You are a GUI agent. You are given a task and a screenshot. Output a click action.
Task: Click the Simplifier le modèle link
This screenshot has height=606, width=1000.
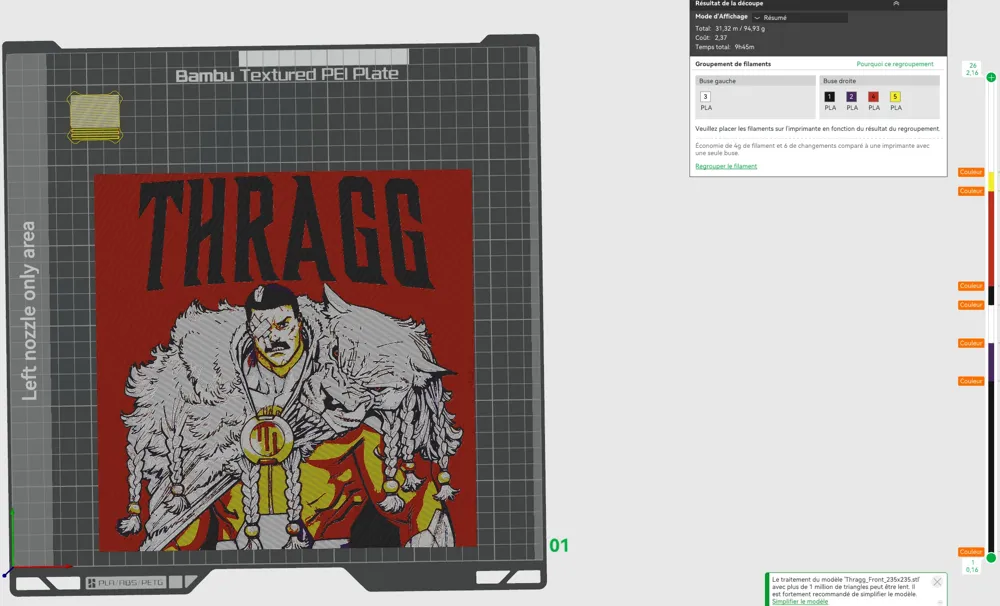tap(800, 601)
